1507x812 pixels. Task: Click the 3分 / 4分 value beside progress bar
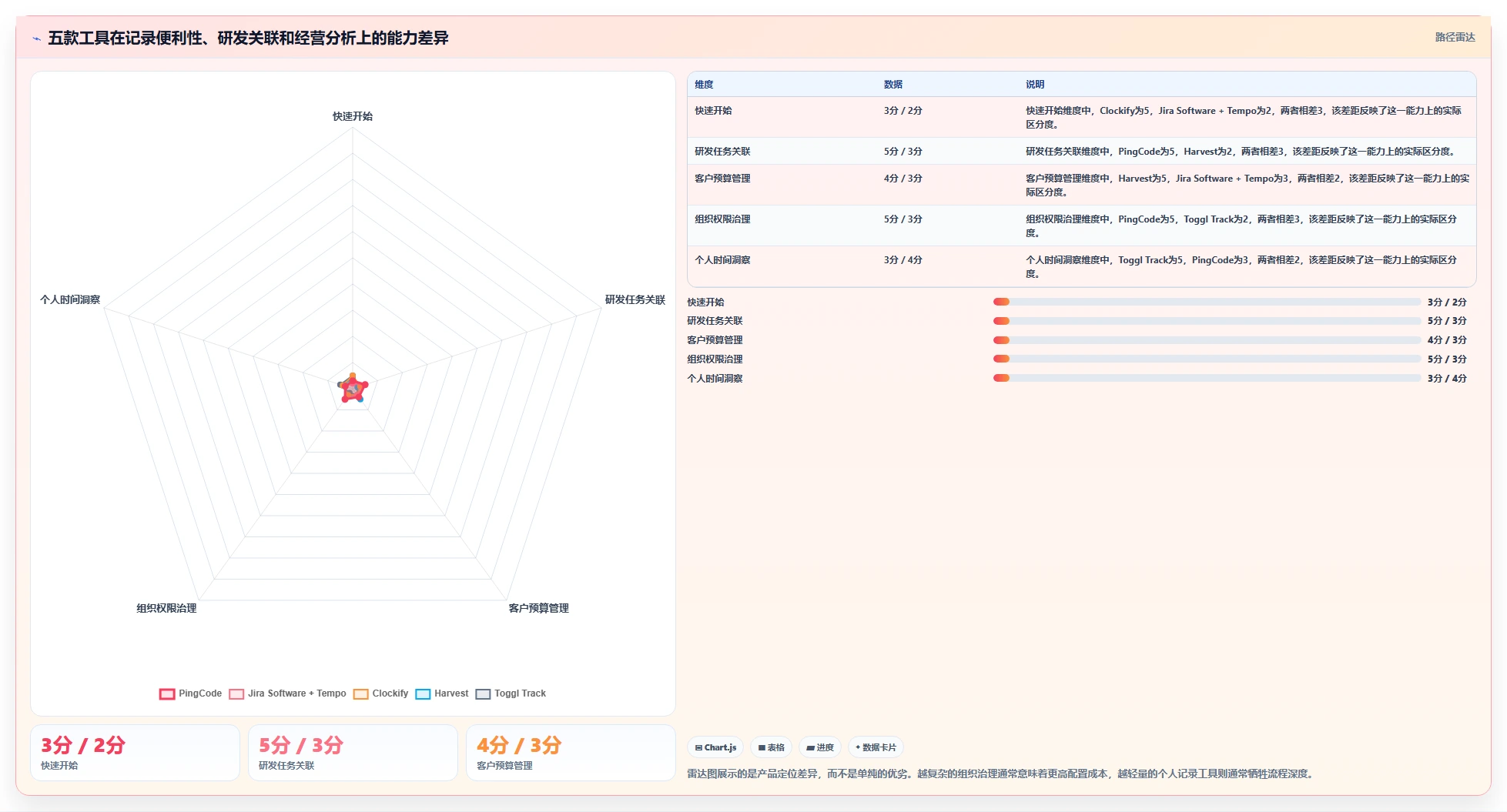click(1447, 378)
